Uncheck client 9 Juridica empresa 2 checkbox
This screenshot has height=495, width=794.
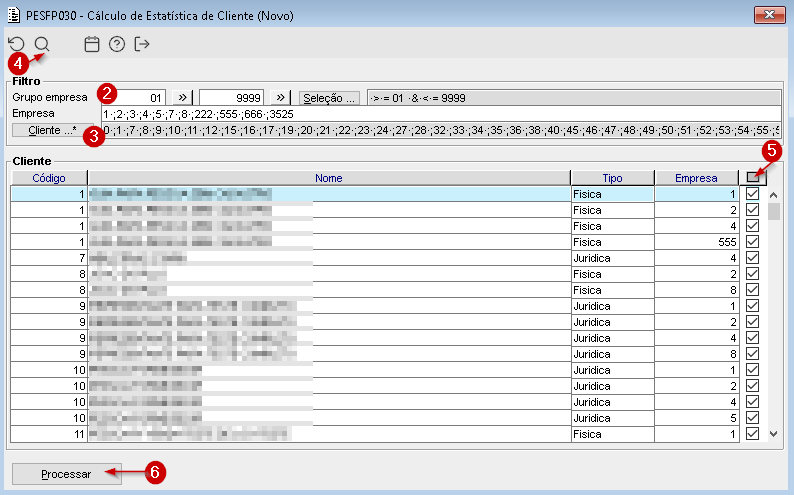pos(752,322)
